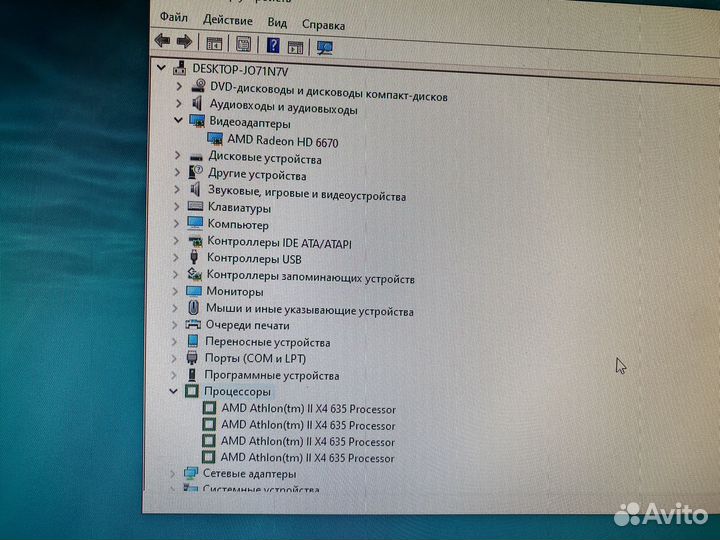This screenshot has width=720, height=540.
Task: Expand the Компьютер category
Action: pyautogui.click(x=176, y=223)
